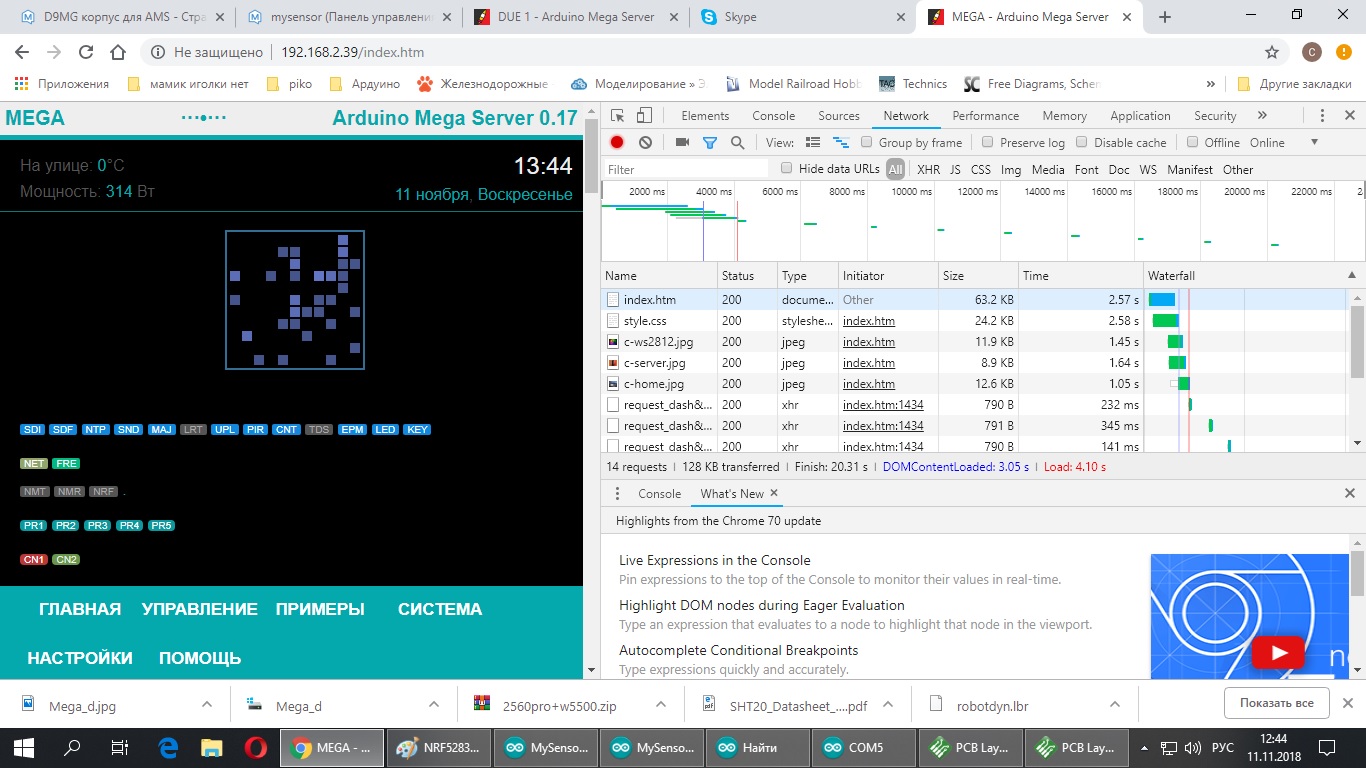Toggle the network filter funnel icon
This screenshot has height=768, width=1366.
(710, 143)
